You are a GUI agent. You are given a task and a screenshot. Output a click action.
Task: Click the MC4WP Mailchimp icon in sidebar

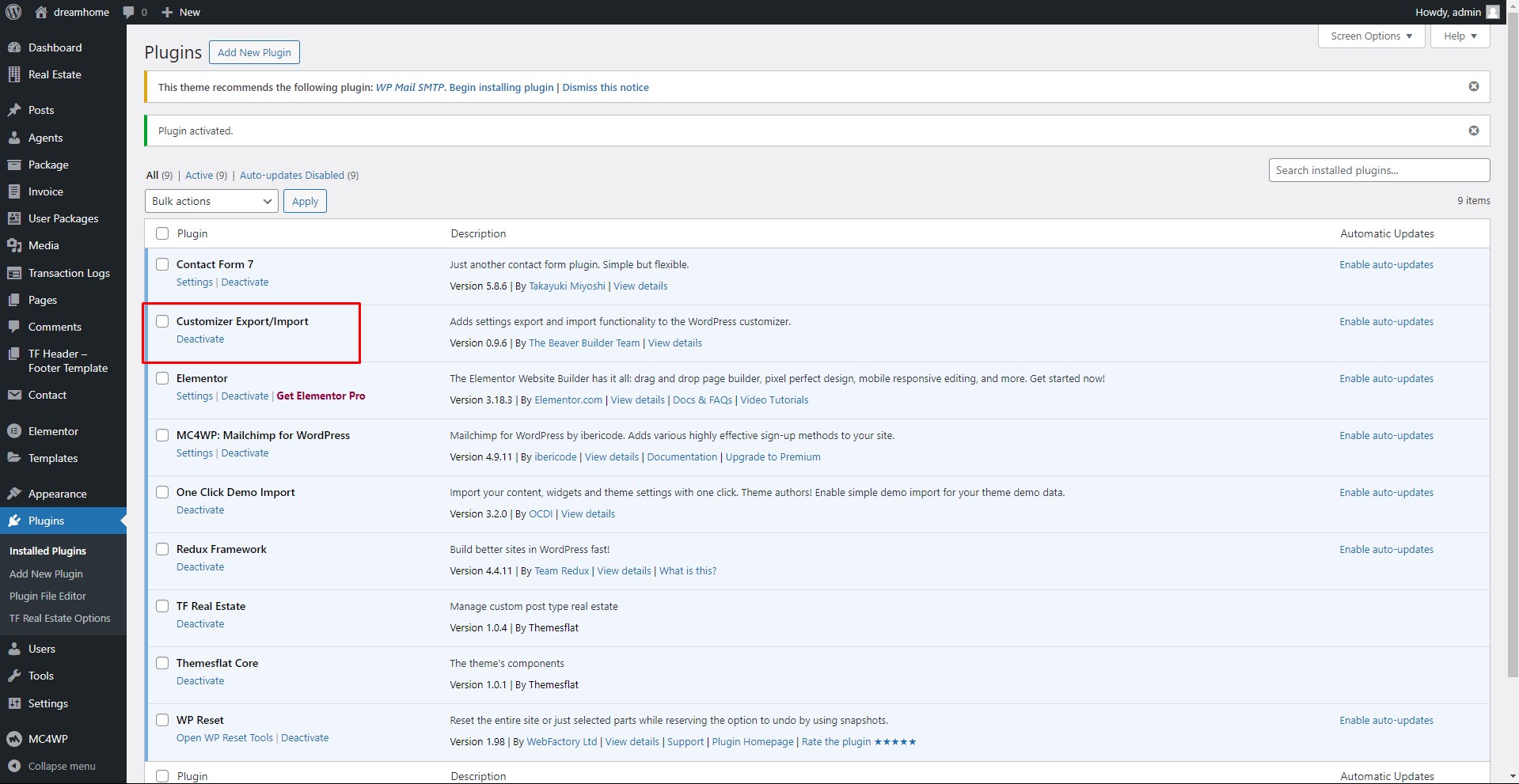click(14, 739)
